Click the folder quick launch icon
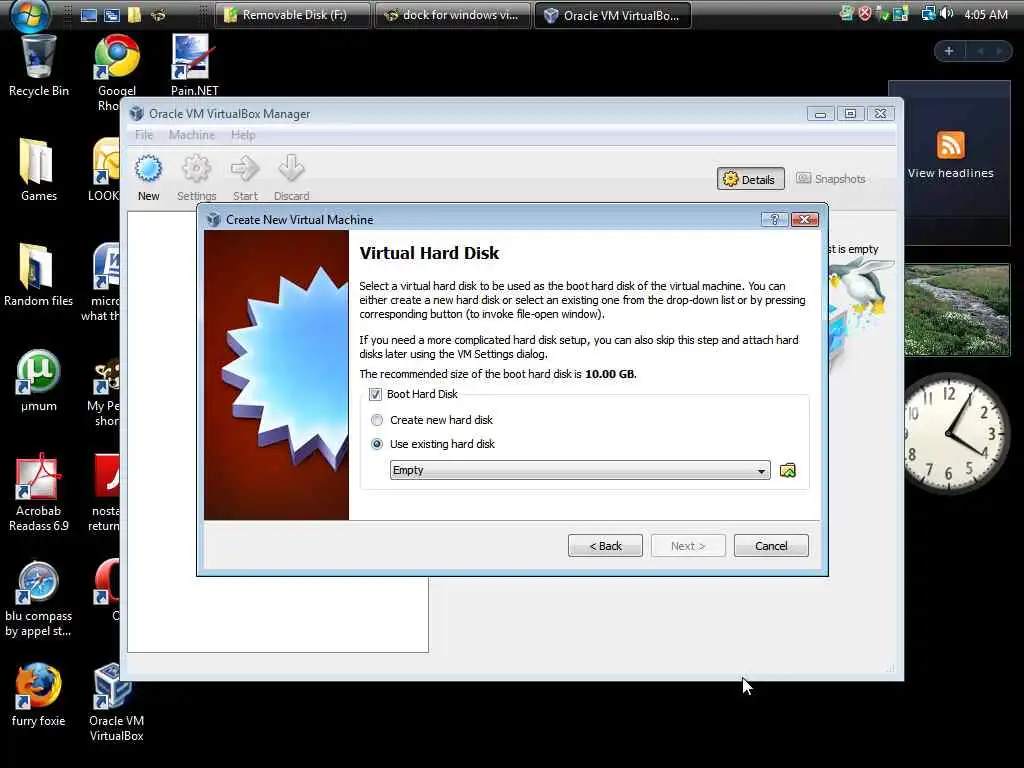1024x768 pixels. [x=135, y=14]
